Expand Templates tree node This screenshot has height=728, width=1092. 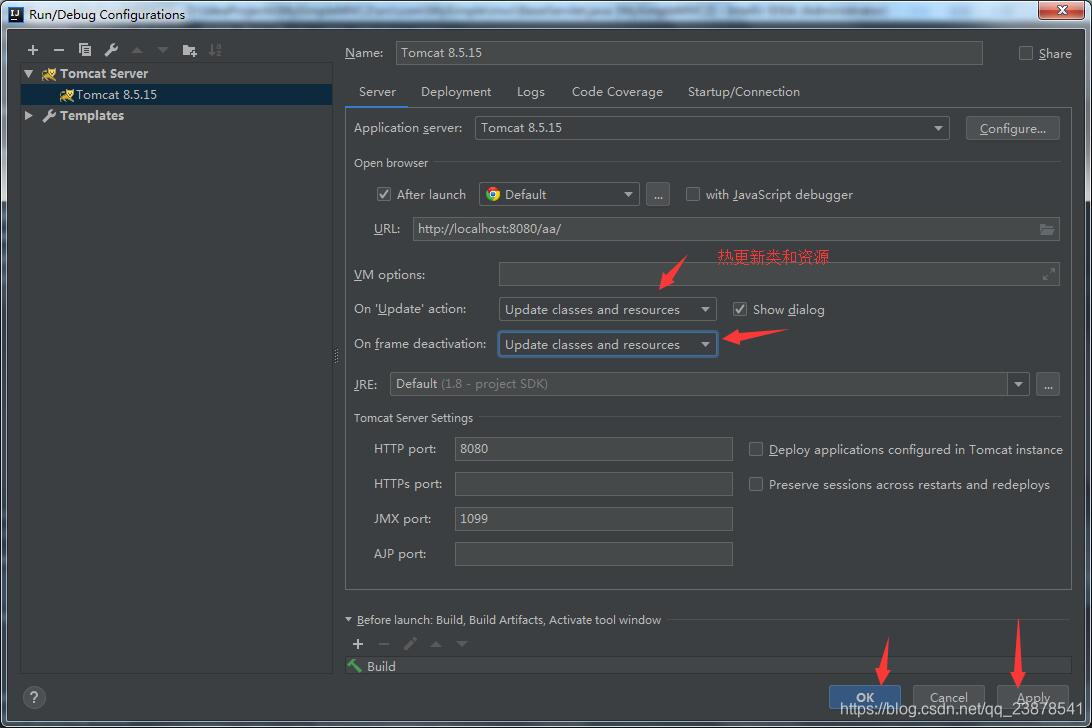(x=29, y=115)
